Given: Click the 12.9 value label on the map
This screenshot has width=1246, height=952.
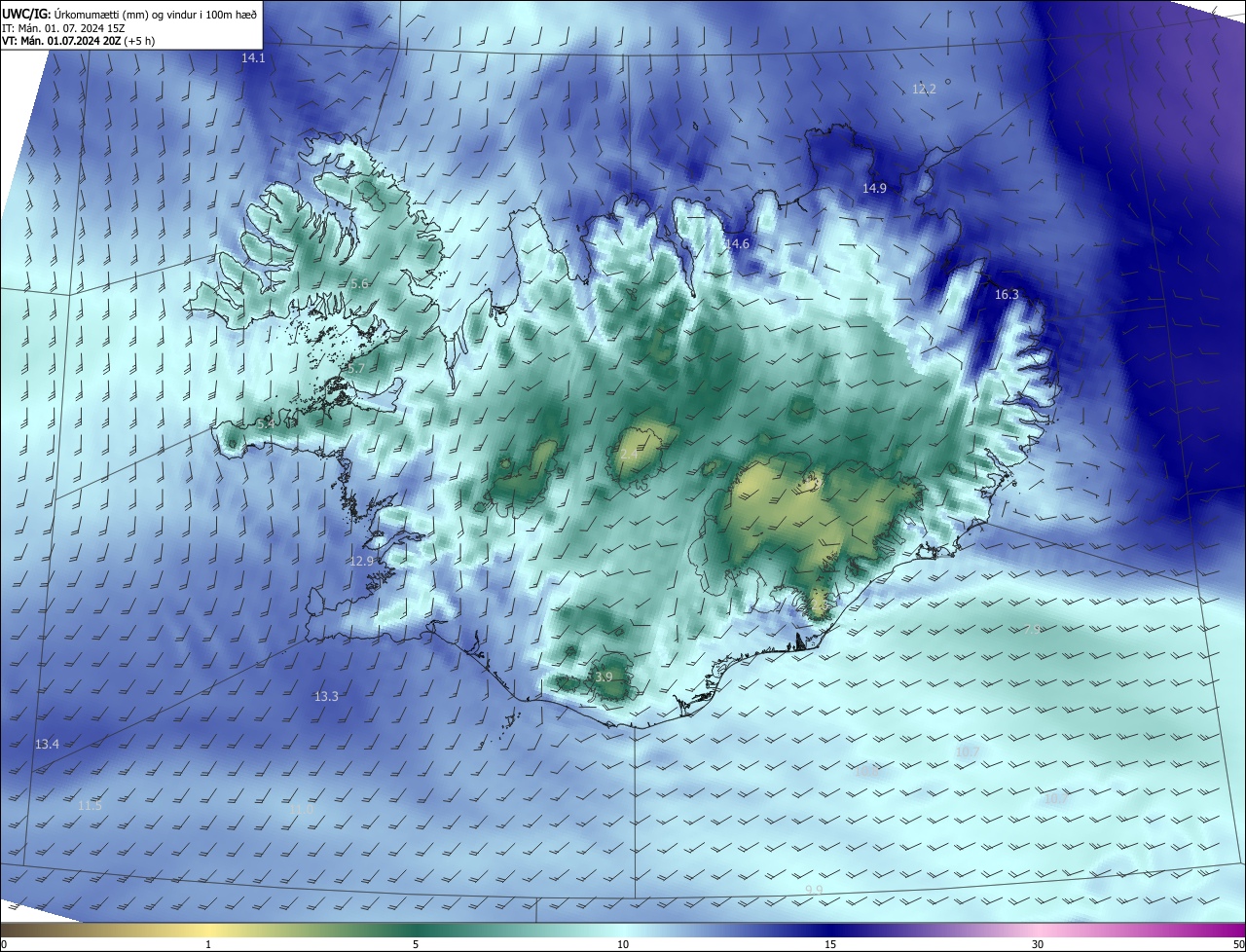Looking at the screenshot, I should [361, 561].
